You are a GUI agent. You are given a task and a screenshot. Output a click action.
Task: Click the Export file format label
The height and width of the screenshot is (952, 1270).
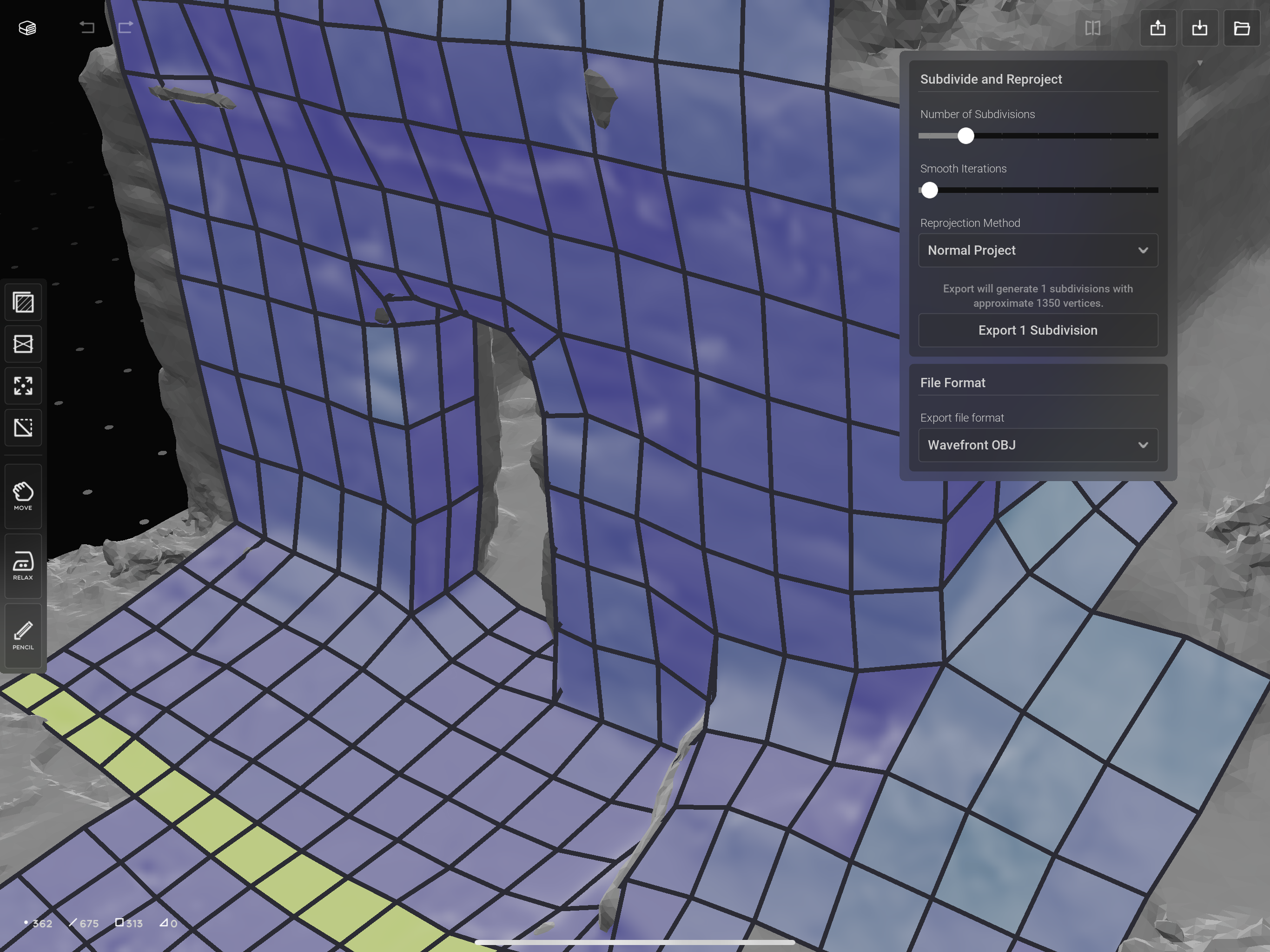point(962,418)
